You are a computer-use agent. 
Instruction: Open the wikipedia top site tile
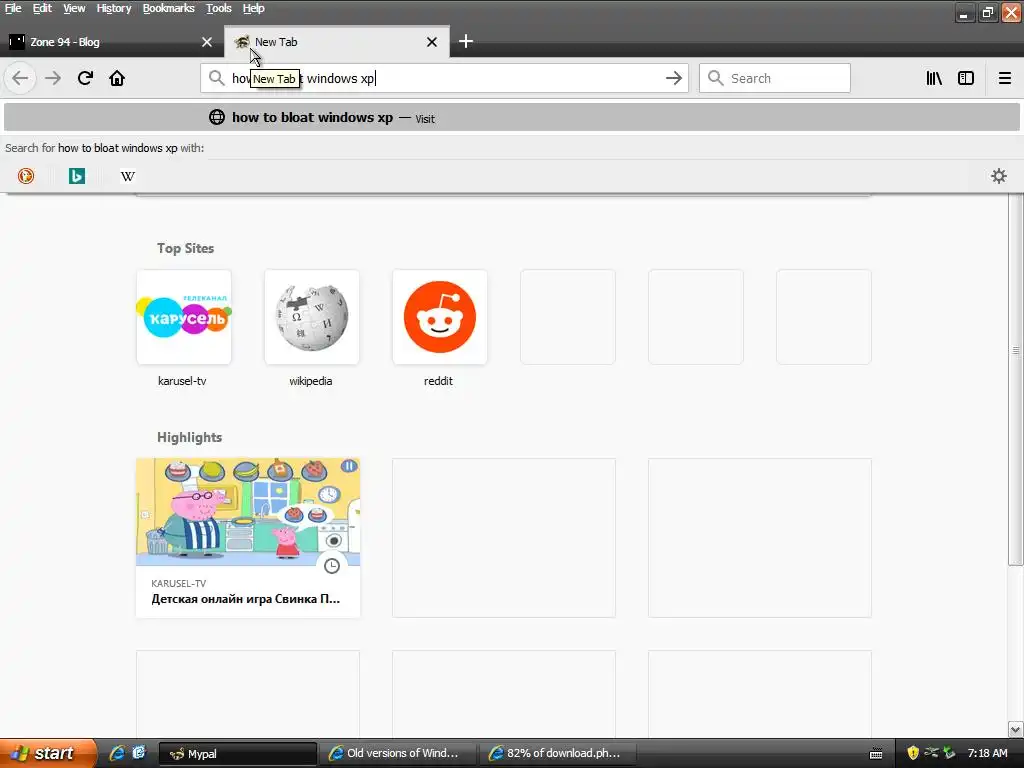pyautogui.click(x=312, y=317)
